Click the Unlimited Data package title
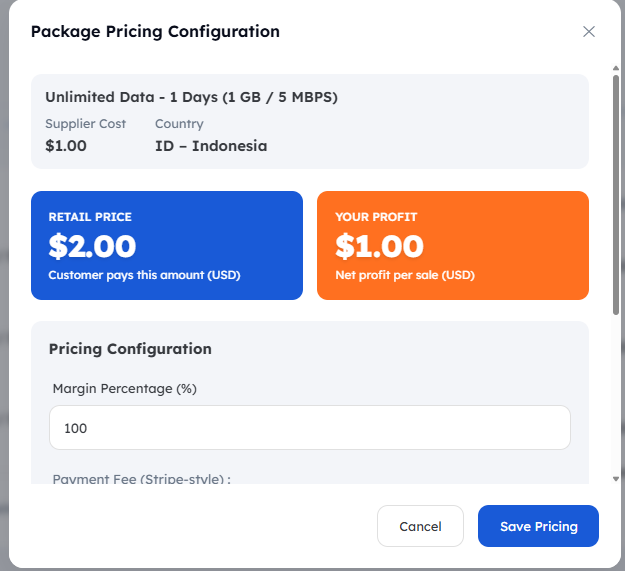 click(191, 97)
